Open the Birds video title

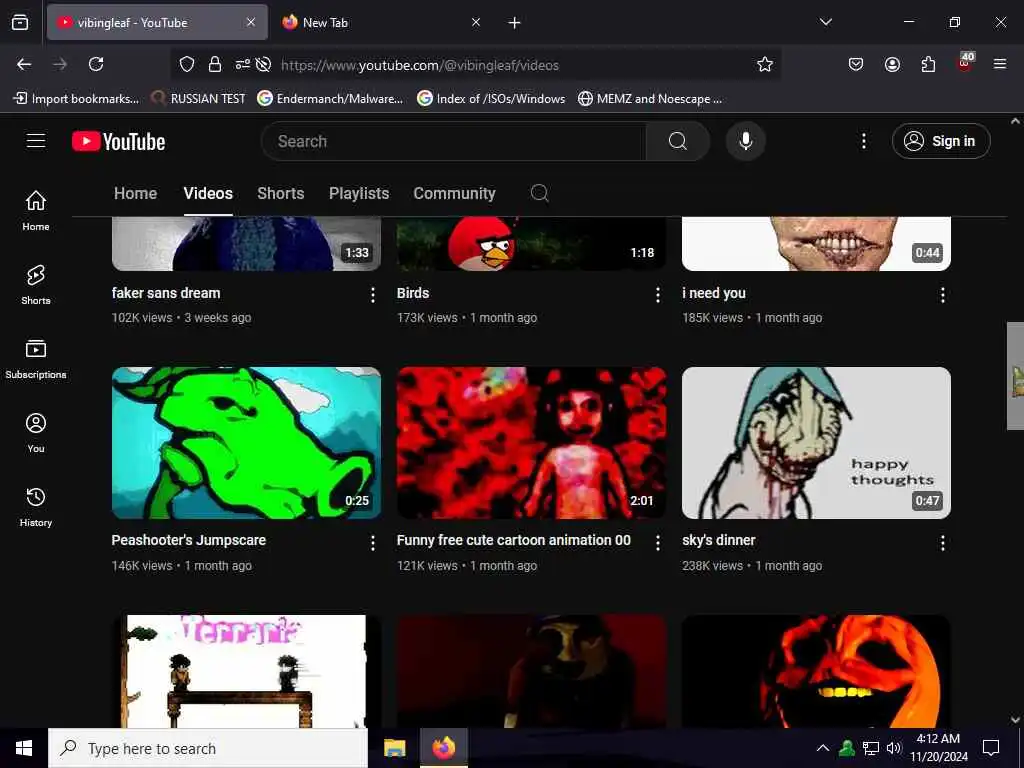click(x=413, y=293)
